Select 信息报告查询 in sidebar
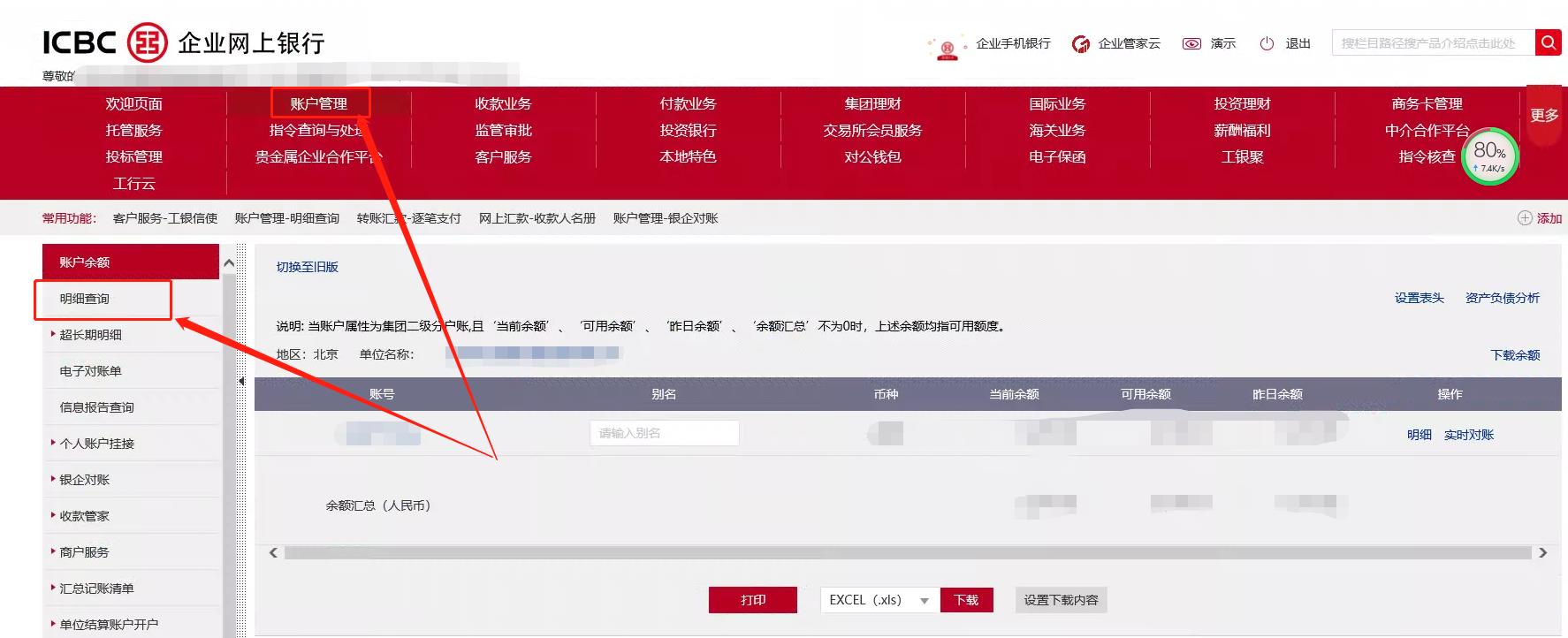This screenshot has height=638, width=1568. click(x=96, y=407)
